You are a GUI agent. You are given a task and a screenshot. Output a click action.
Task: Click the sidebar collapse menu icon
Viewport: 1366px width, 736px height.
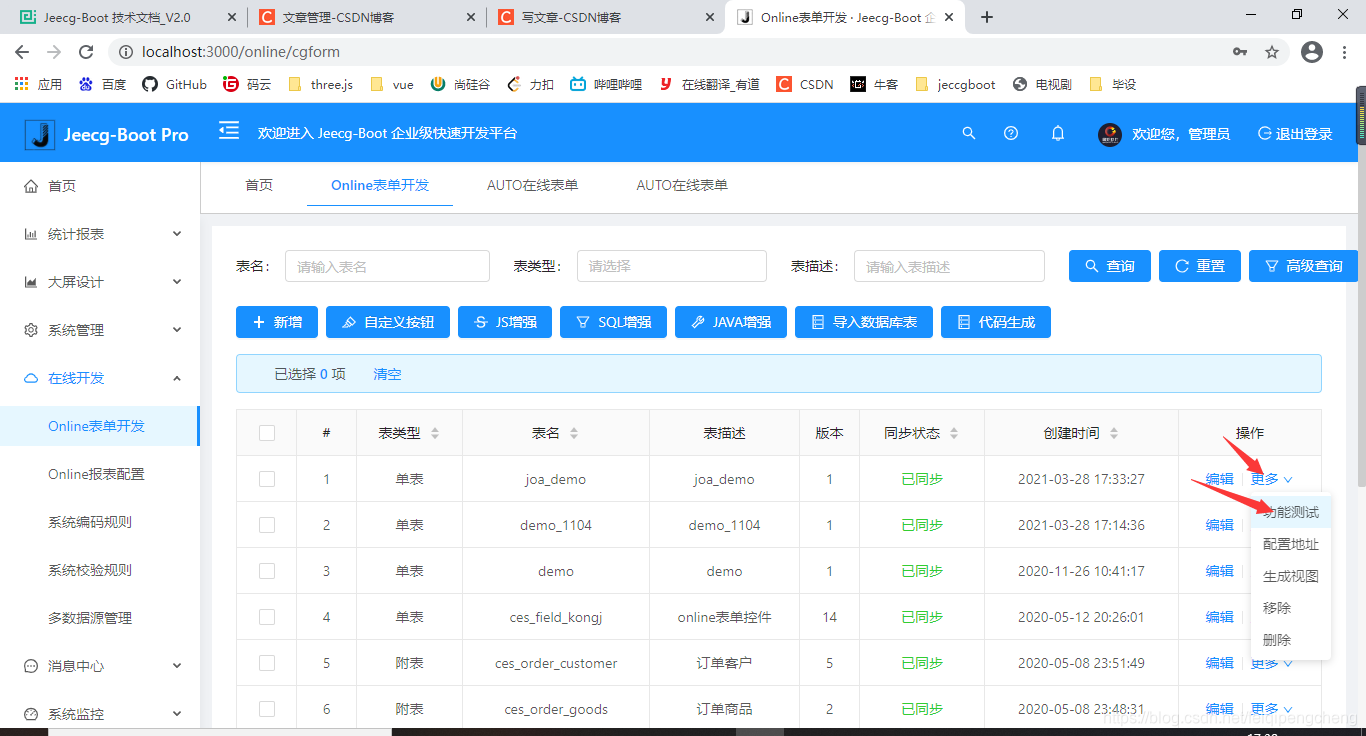[229, 131]
